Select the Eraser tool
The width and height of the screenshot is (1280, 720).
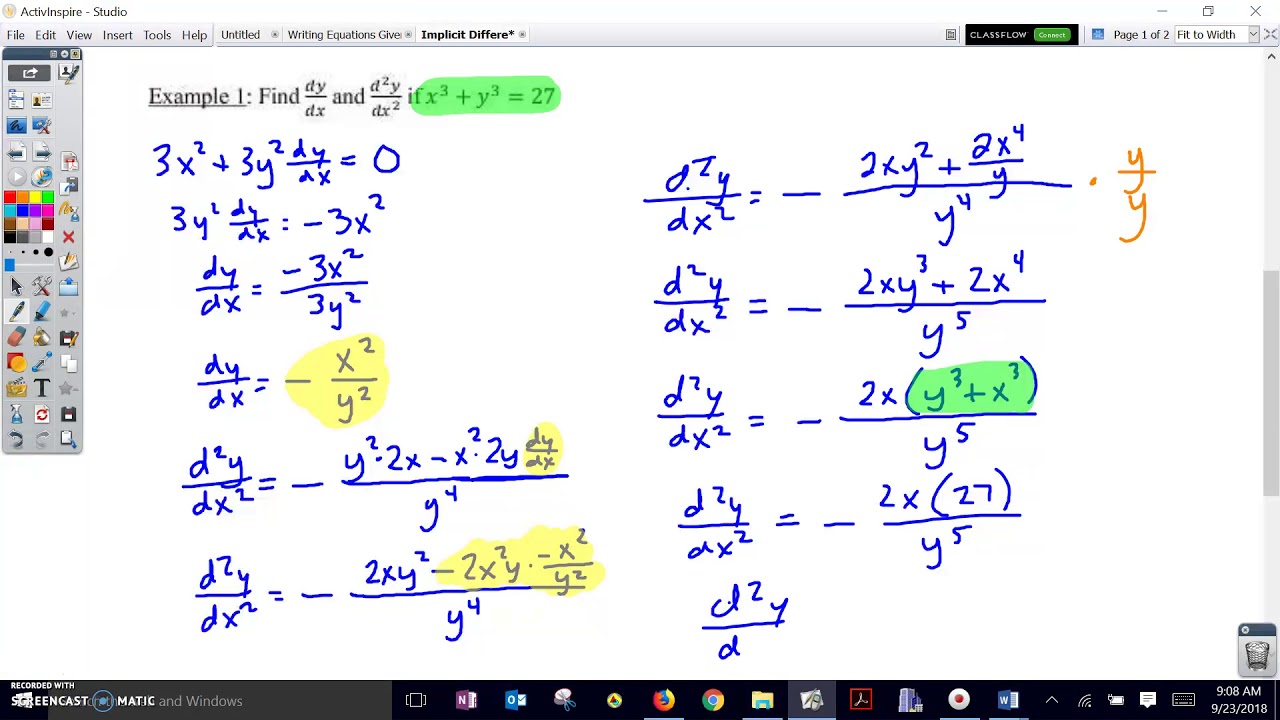tap(16, 337)
